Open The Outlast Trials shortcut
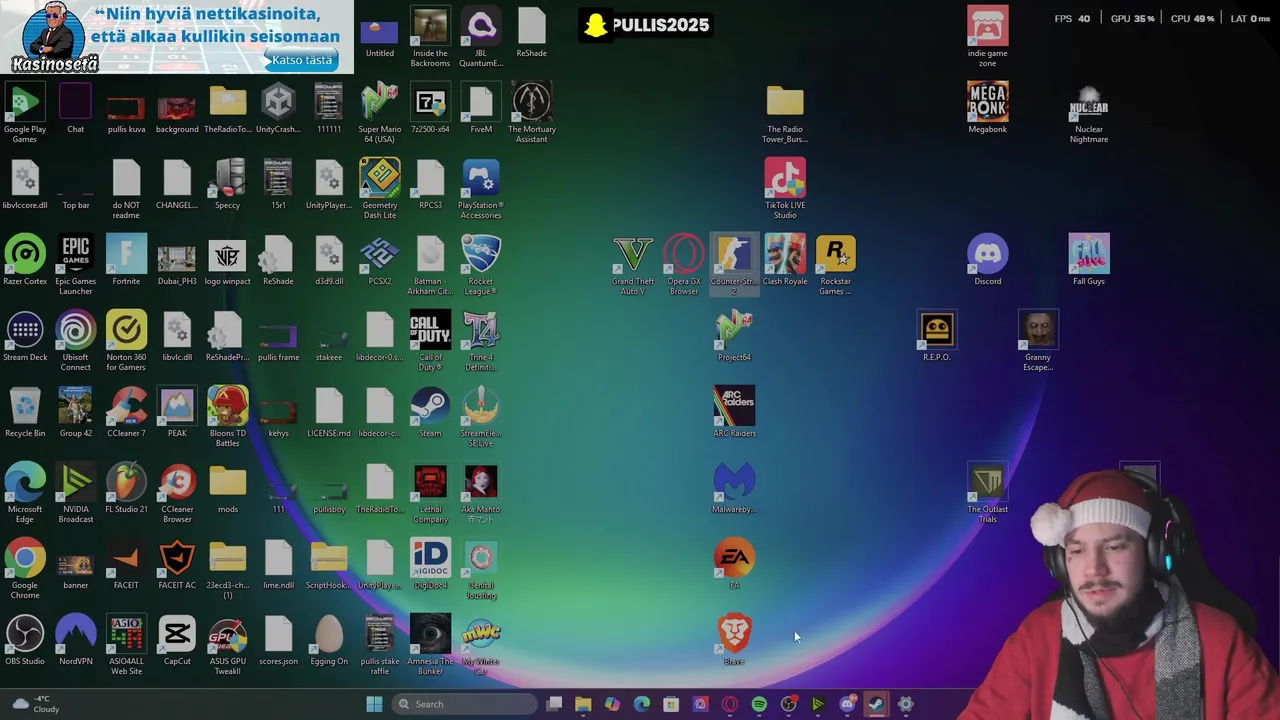This screenshot has width=1280, height=720. (x=988, y=492)
